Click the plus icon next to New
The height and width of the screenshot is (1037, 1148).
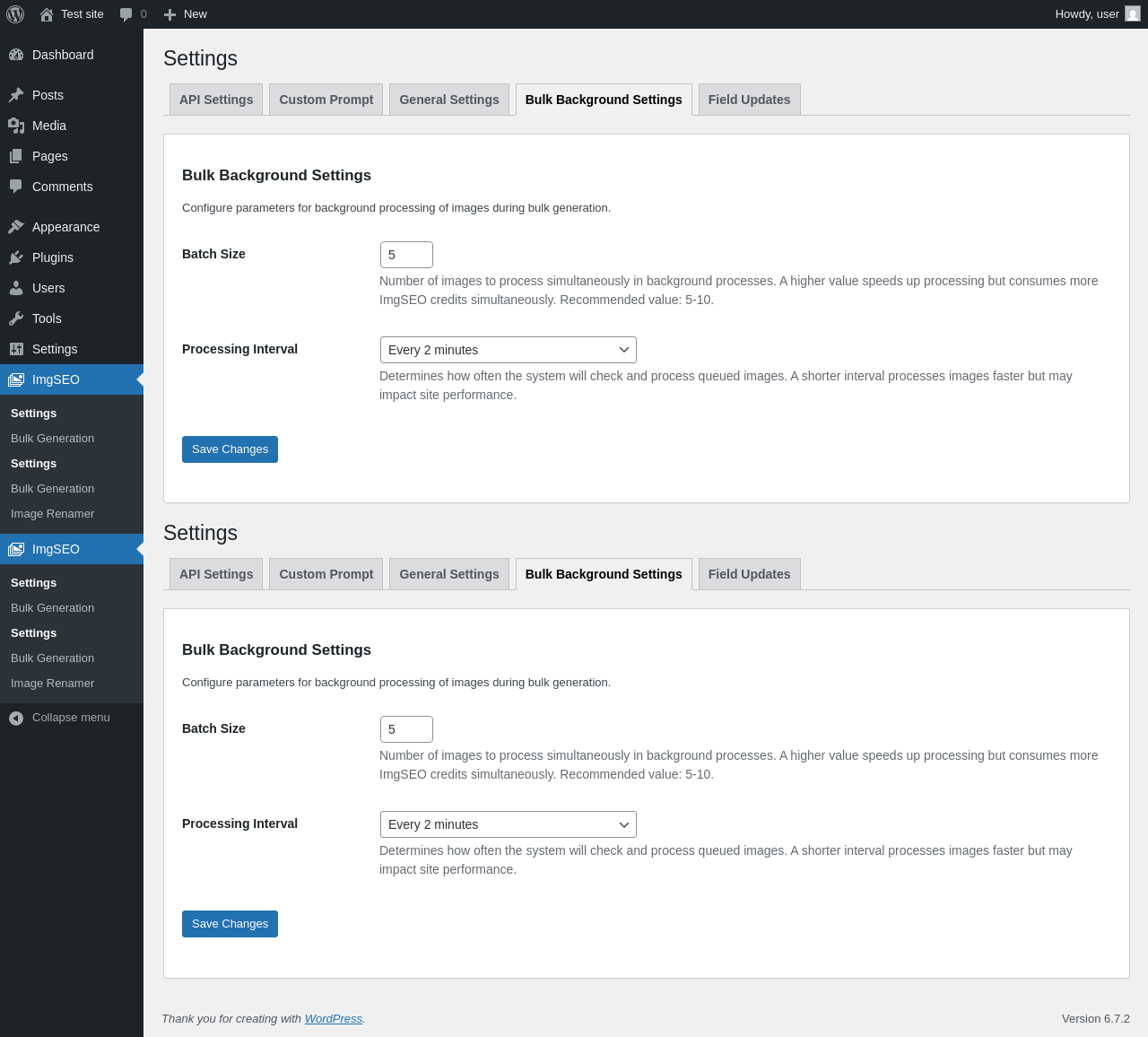(170, 14)
